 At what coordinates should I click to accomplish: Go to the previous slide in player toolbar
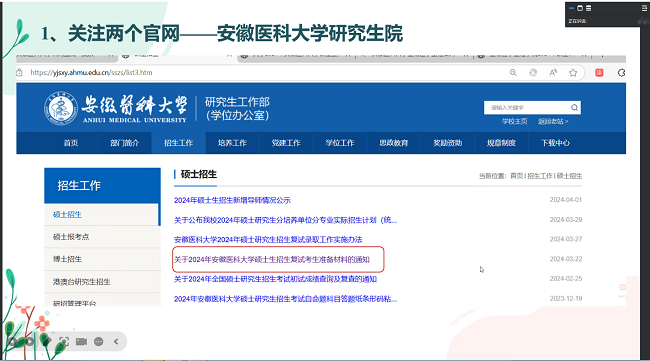(12, 342)
